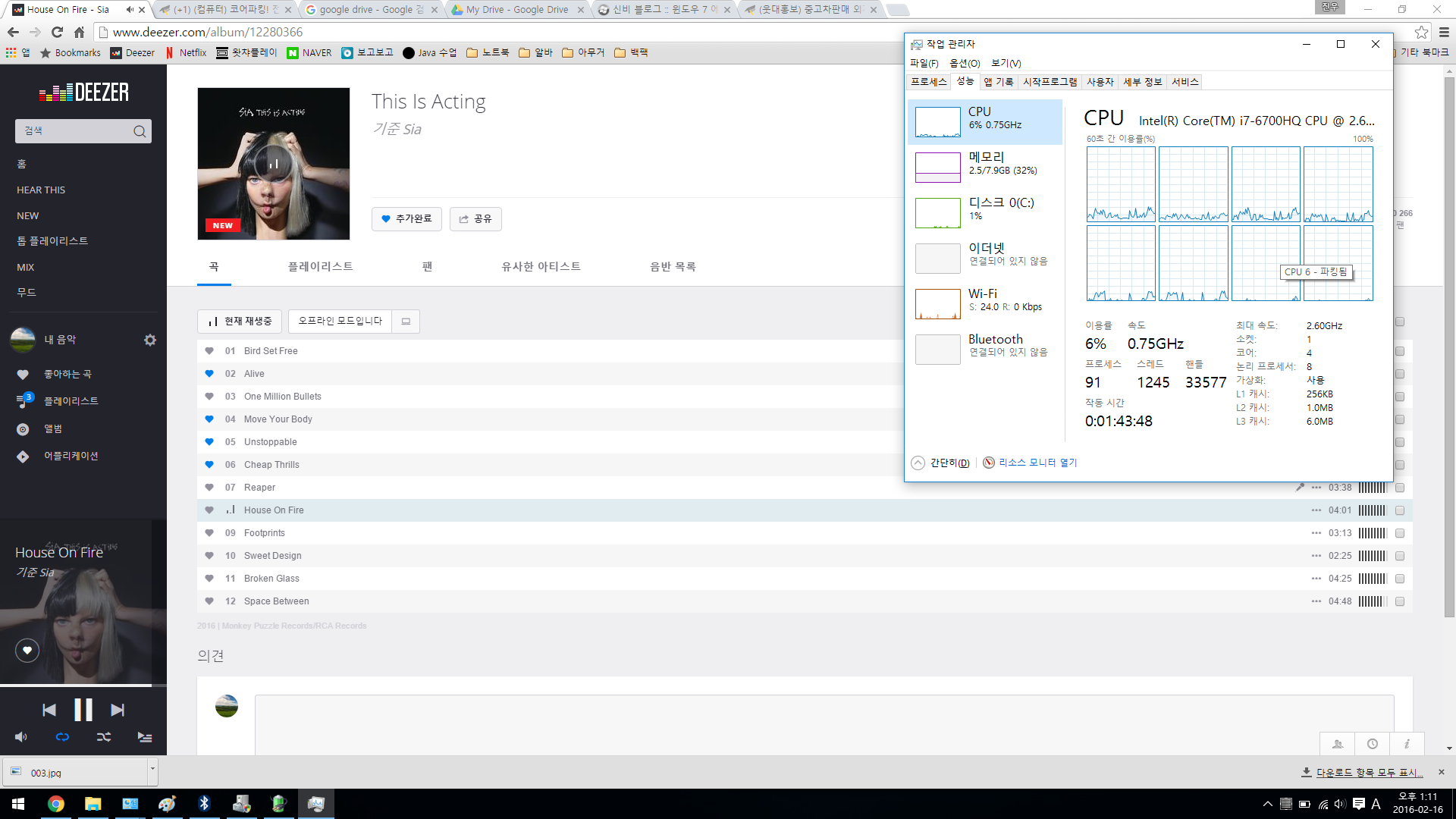Screen dimensions: 1456x819
Task: Click the heart on now-playing artwork
Action: (27, 650)
